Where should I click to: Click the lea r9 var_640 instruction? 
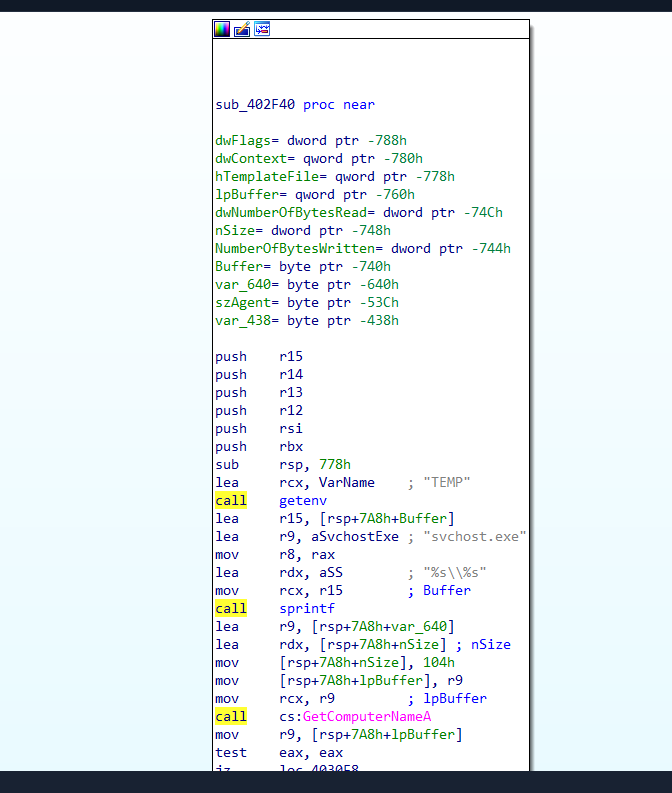click(335, 627)
